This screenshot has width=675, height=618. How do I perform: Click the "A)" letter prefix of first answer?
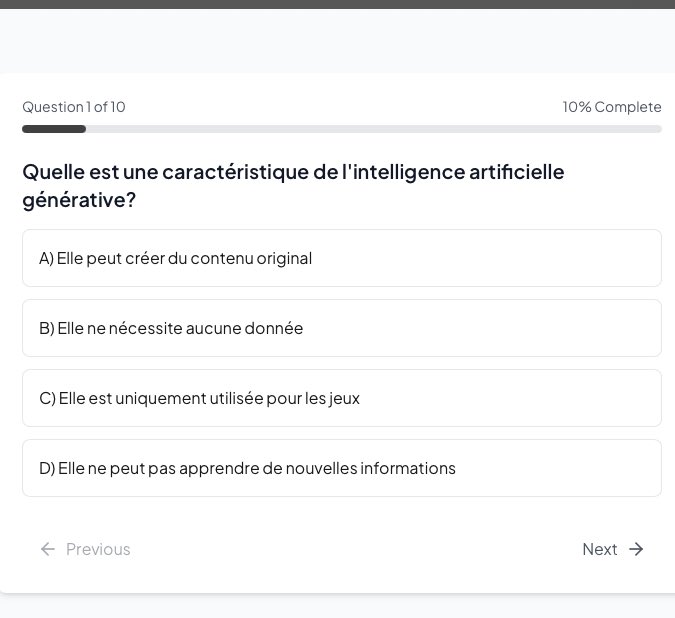(x=46, y=258)
